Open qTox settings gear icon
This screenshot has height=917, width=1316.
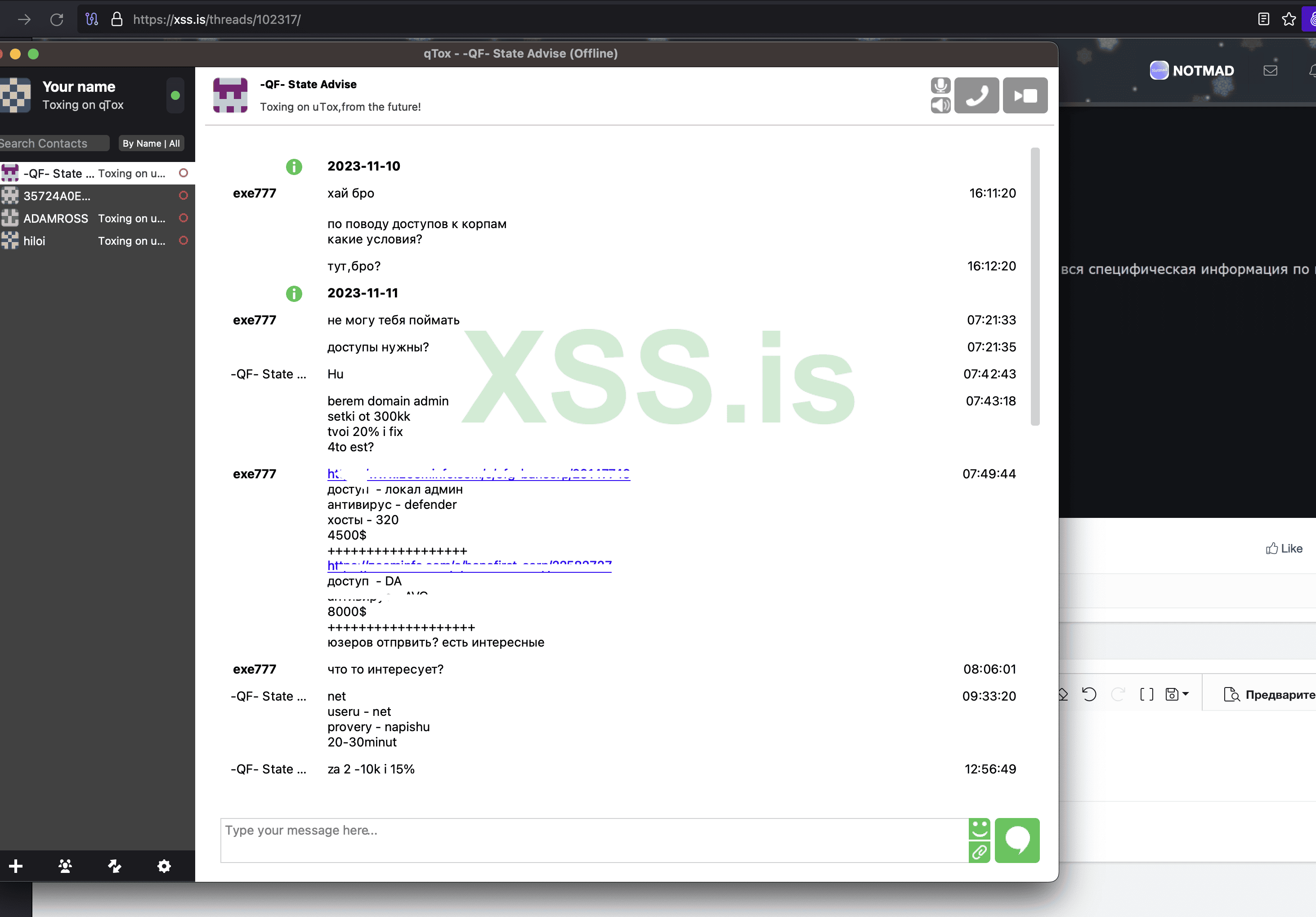(x=164, y=866)
